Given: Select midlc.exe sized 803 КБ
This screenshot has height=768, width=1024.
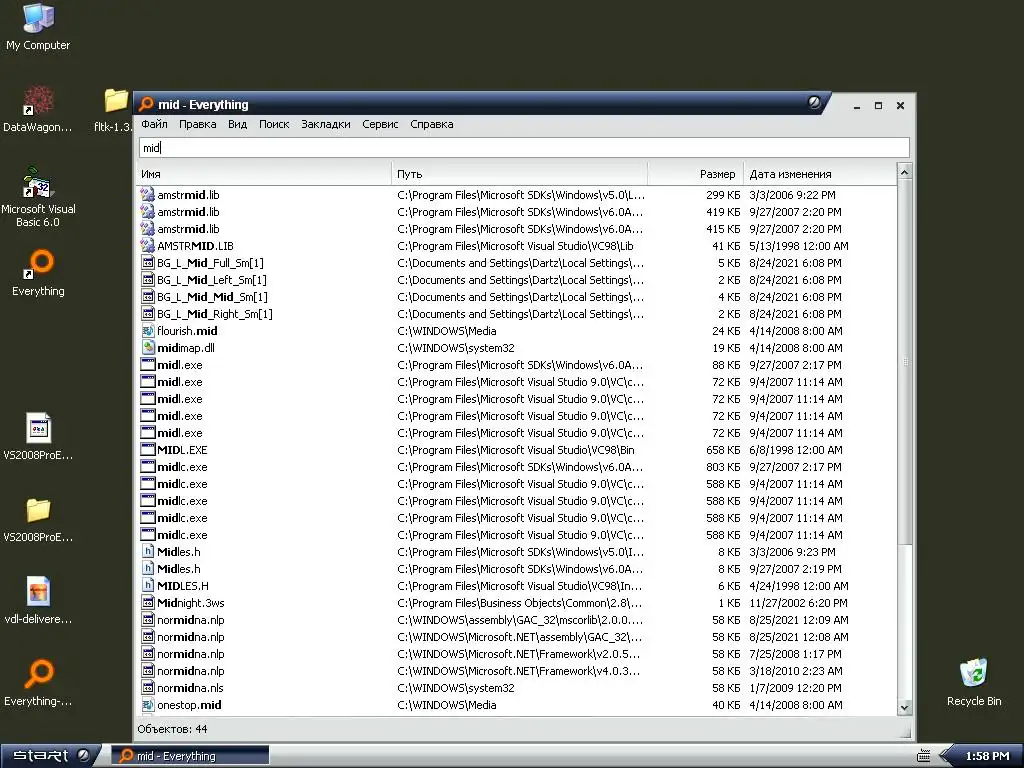Looking at the screenshot, I should click(182, 466).
